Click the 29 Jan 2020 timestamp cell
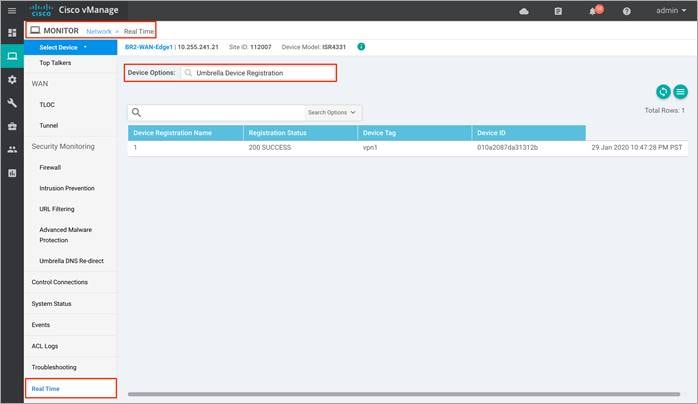The height and width of the screenshot is (404, 698). tap(637, 147)
